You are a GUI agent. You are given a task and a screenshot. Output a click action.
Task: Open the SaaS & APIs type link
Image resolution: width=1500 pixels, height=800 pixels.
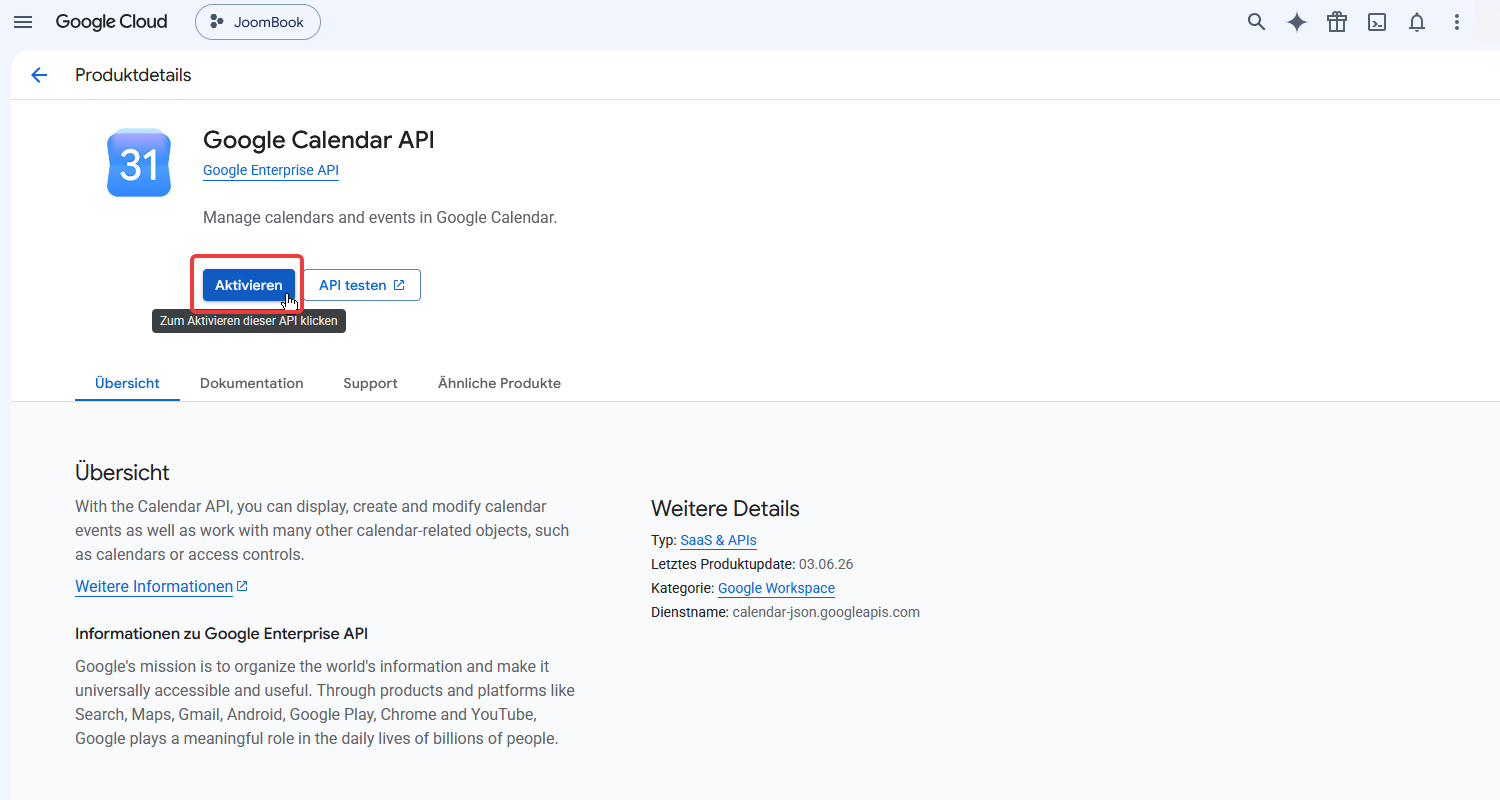tap(718, 540)
